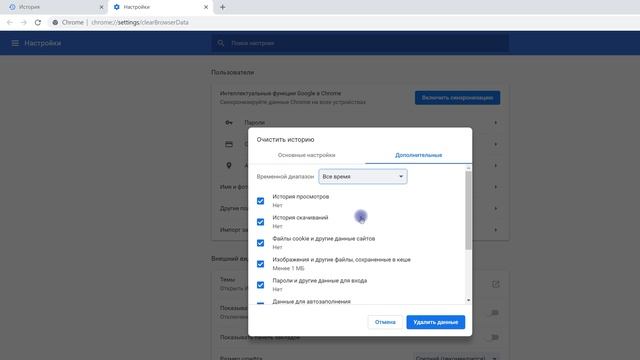Toggle Данные для автозаполнения checkbox
640x360 pixels.
pyautogui.click(x=260, y=303)
